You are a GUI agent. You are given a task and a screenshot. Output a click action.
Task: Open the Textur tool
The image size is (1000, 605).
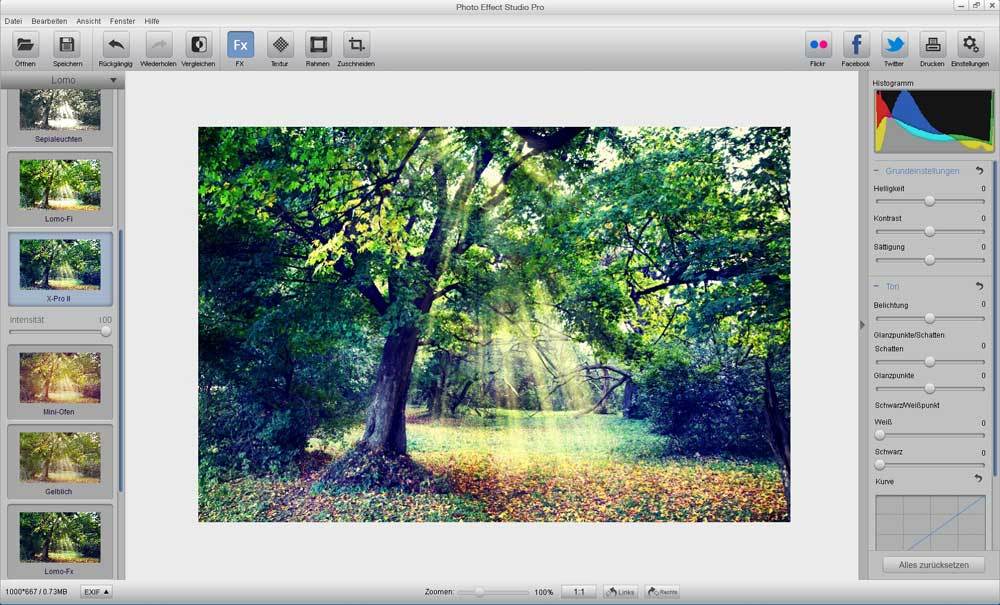280,45
